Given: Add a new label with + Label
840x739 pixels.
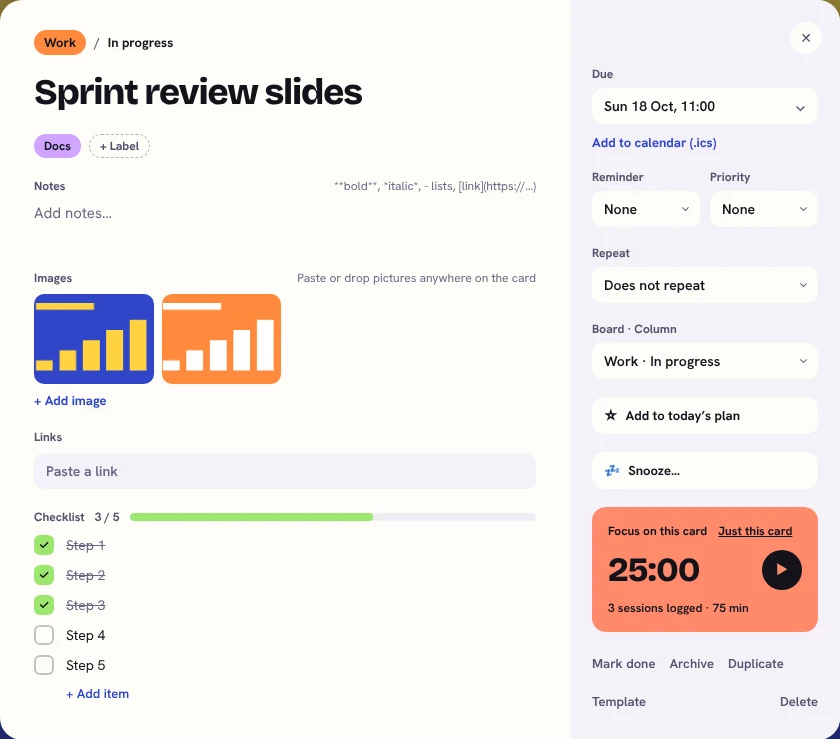Looking at the screenshot, I should click(x=119, y=146).
